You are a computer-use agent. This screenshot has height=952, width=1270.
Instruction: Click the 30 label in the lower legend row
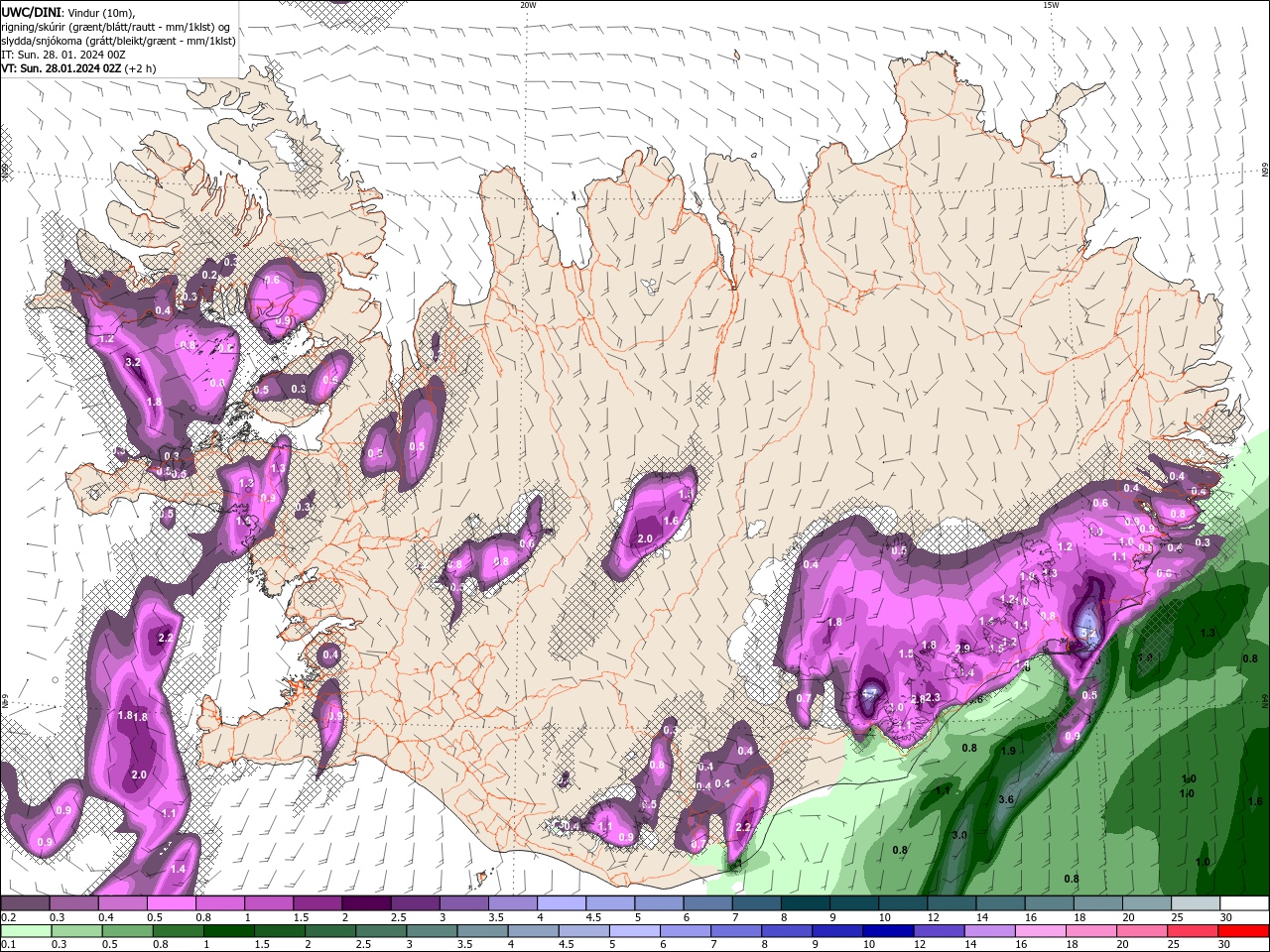(1224, 945)
